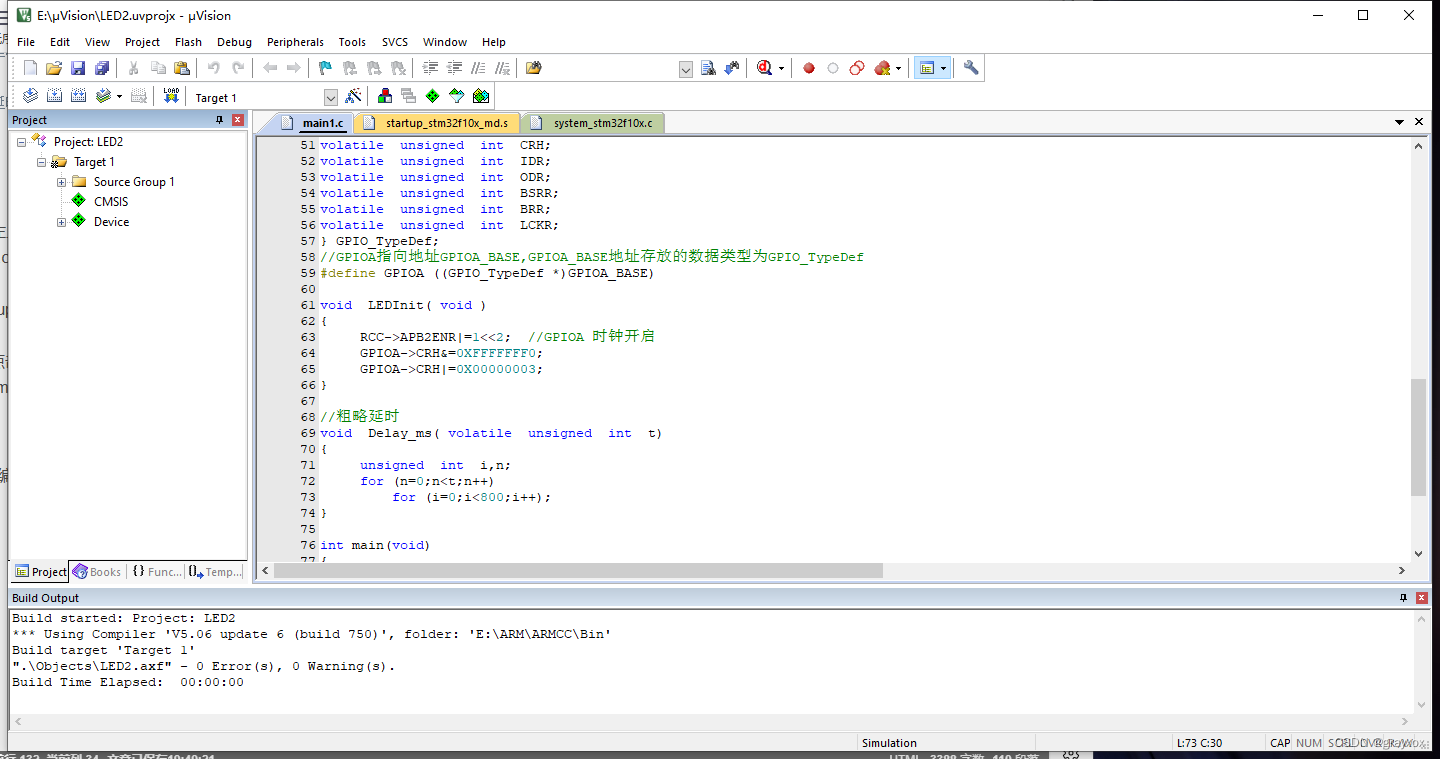Viewport: 1440px width, 759px height.
Task: Expand the Device tree node
Action: [62, 222]
